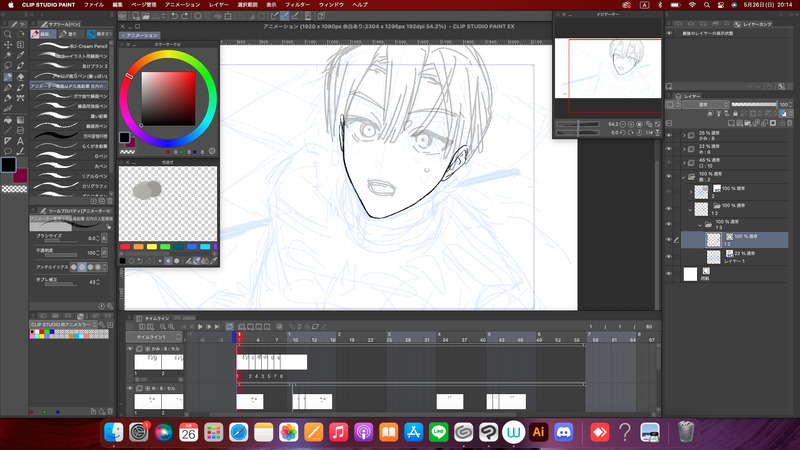Collapse the 1 3 subfolder in layers

700,224
